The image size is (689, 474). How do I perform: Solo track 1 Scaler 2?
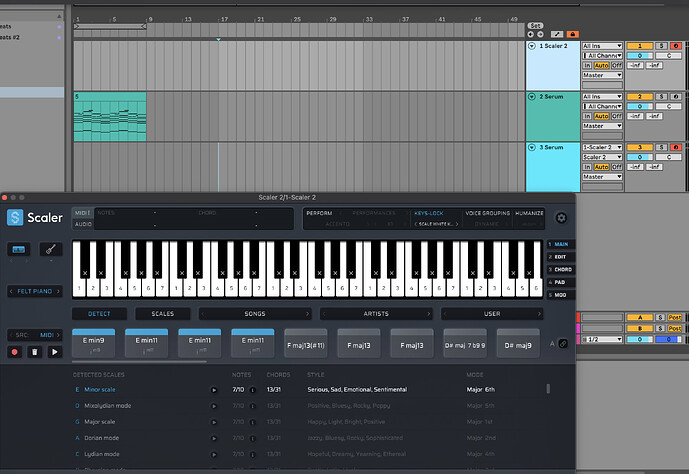661,46
